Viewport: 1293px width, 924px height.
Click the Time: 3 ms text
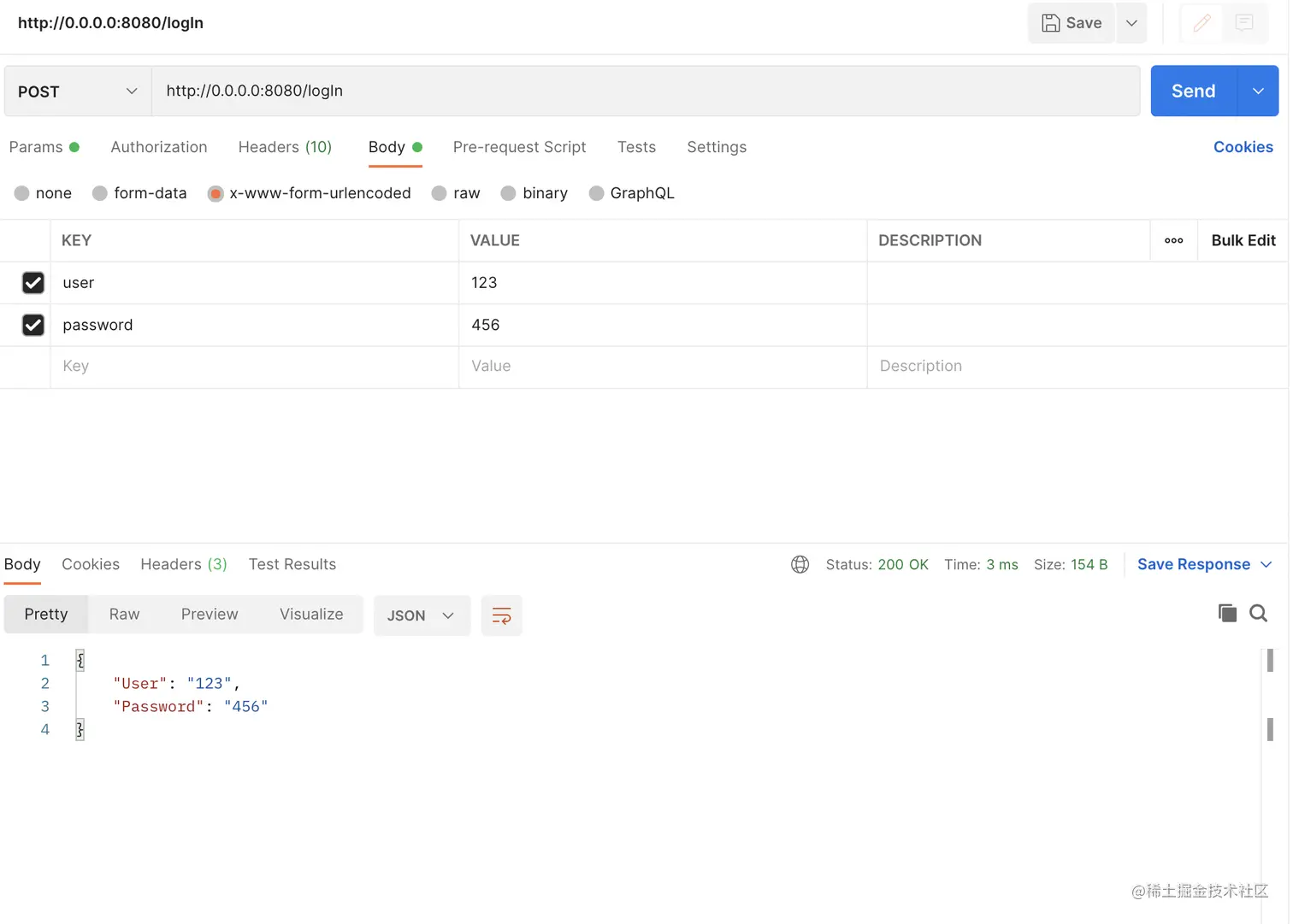click(x=981, y=564)
